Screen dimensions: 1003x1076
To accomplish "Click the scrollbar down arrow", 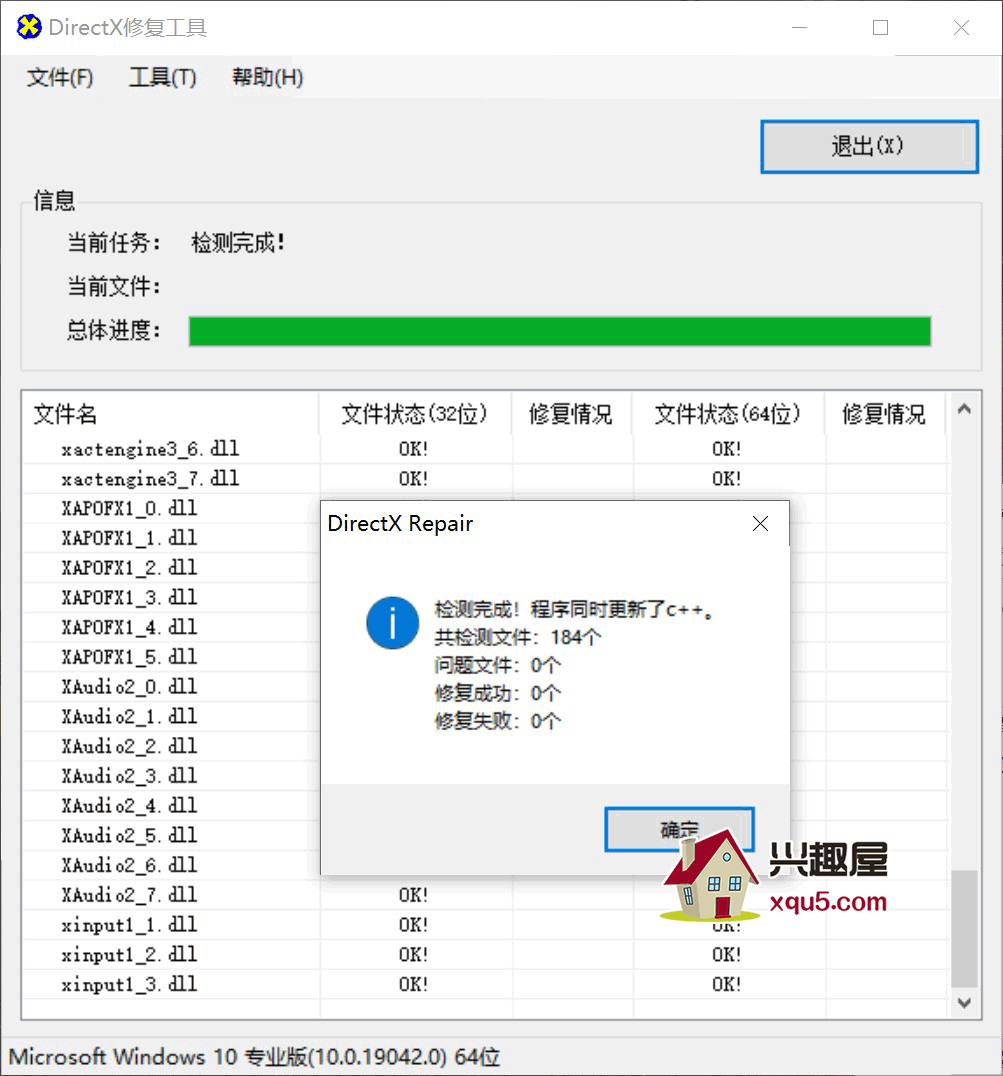I will [964, 1003].
